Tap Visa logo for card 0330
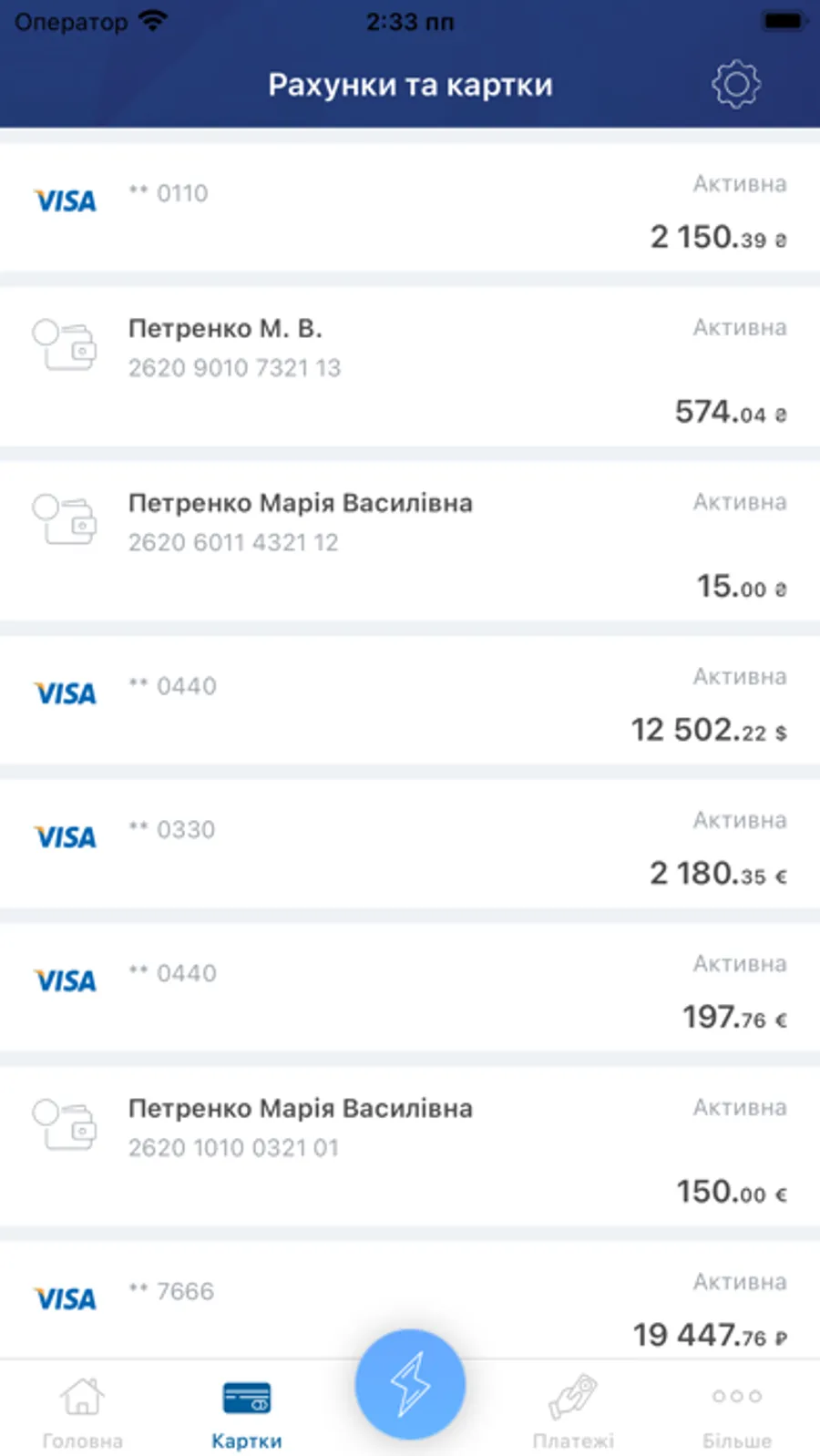820x1456 pixels. coord(66,837)
